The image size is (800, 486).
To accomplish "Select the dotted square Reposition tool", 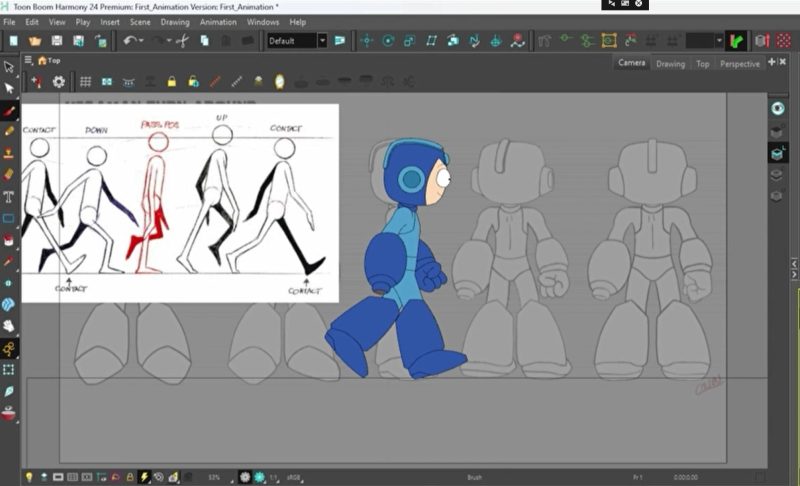I will tap(9, 370).
